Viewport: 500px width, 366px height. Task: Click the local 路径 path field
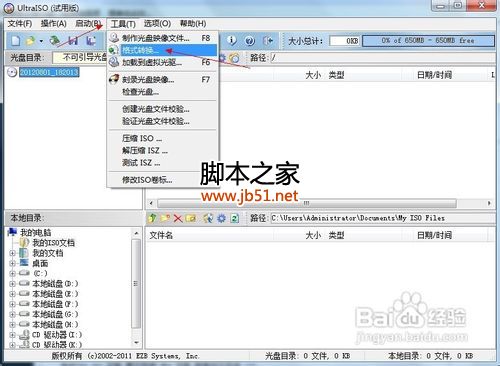tap(383, 218)
